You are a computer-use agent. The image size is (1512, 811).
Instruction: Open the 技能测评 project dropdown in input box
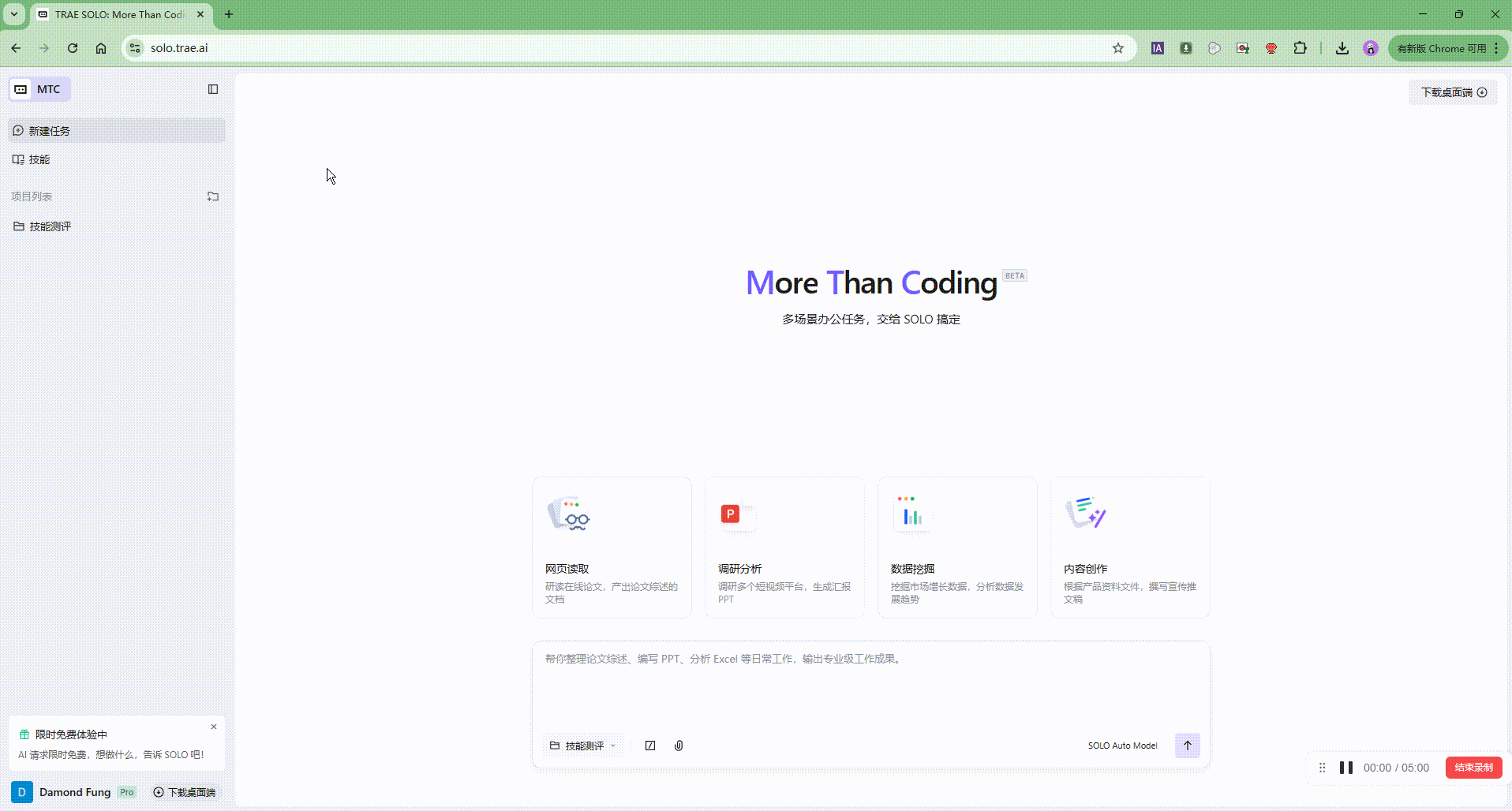(583, 746)
